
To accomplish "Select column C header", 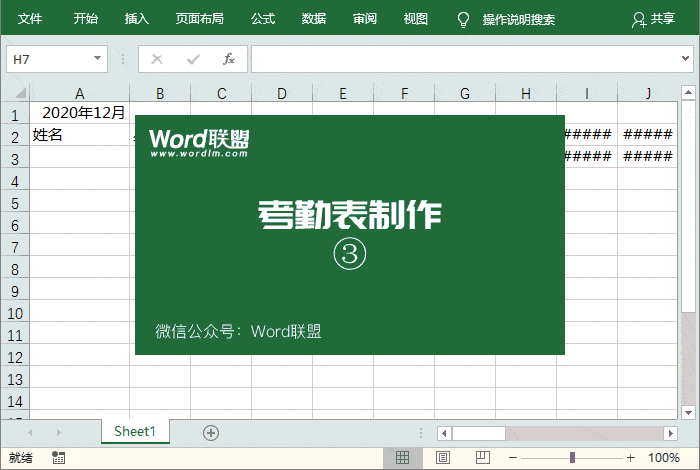I will coord(221,93).
